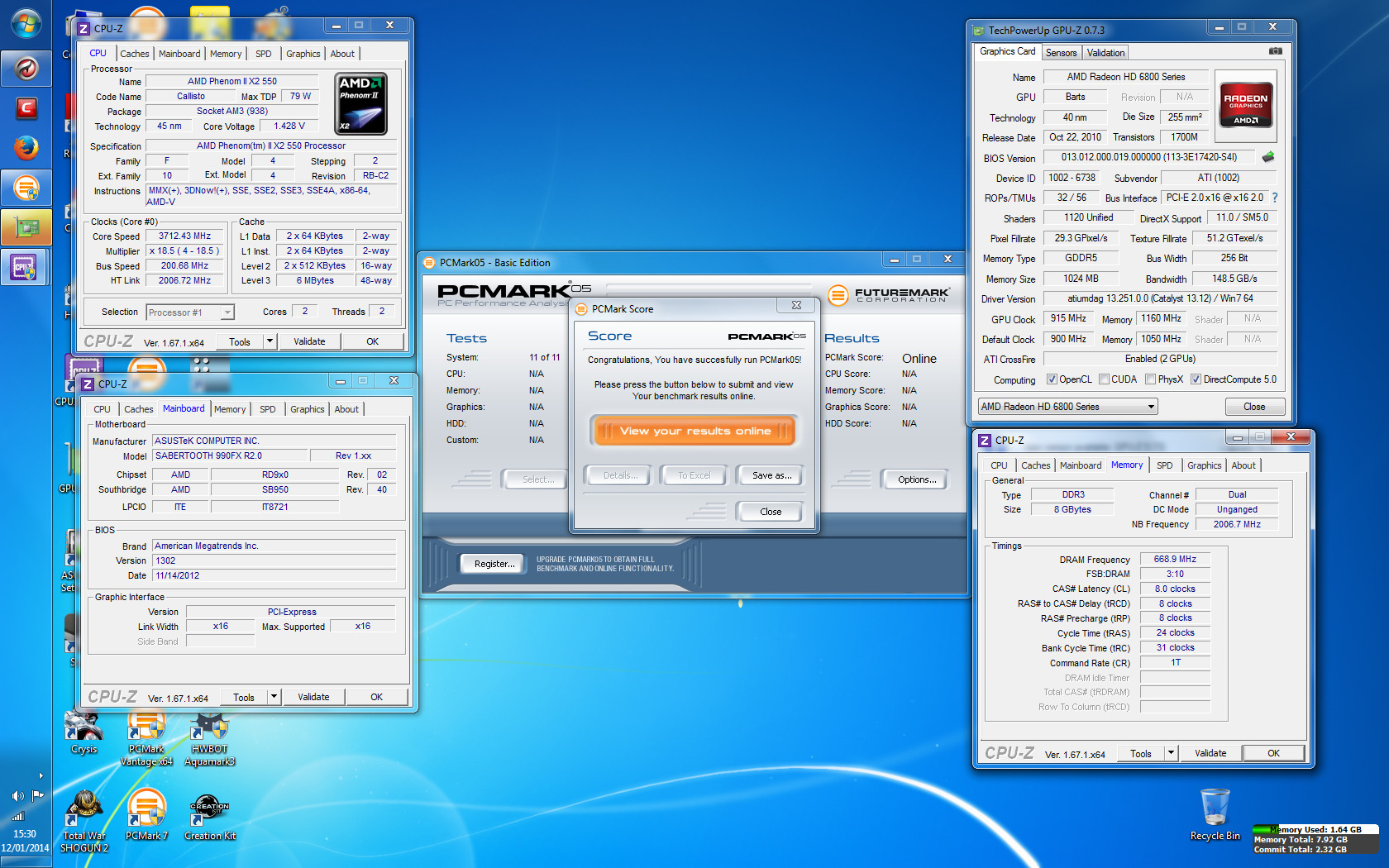This screenshot has width=1389, height=868.
Task: Click Validate in the CPU-tab CPU-Z window
Action: [309, 341]
